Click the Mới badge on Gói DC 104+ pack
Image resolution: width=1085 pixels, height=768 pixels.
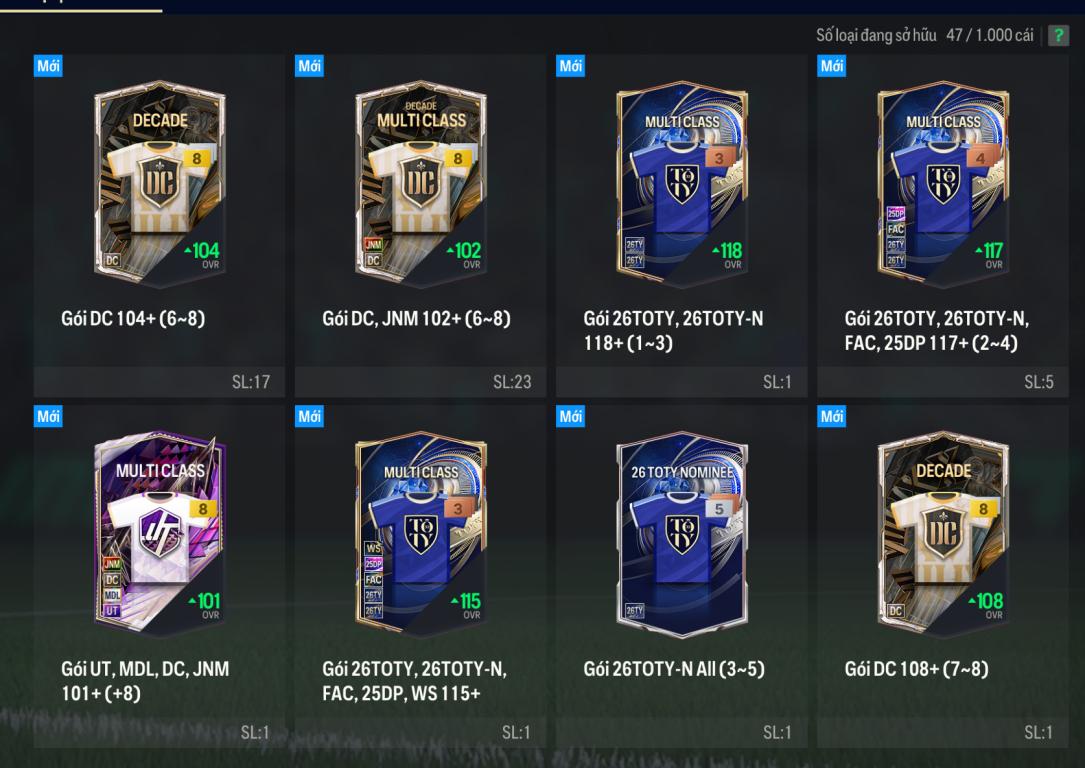pyautogui.click(x=48, y=66)
